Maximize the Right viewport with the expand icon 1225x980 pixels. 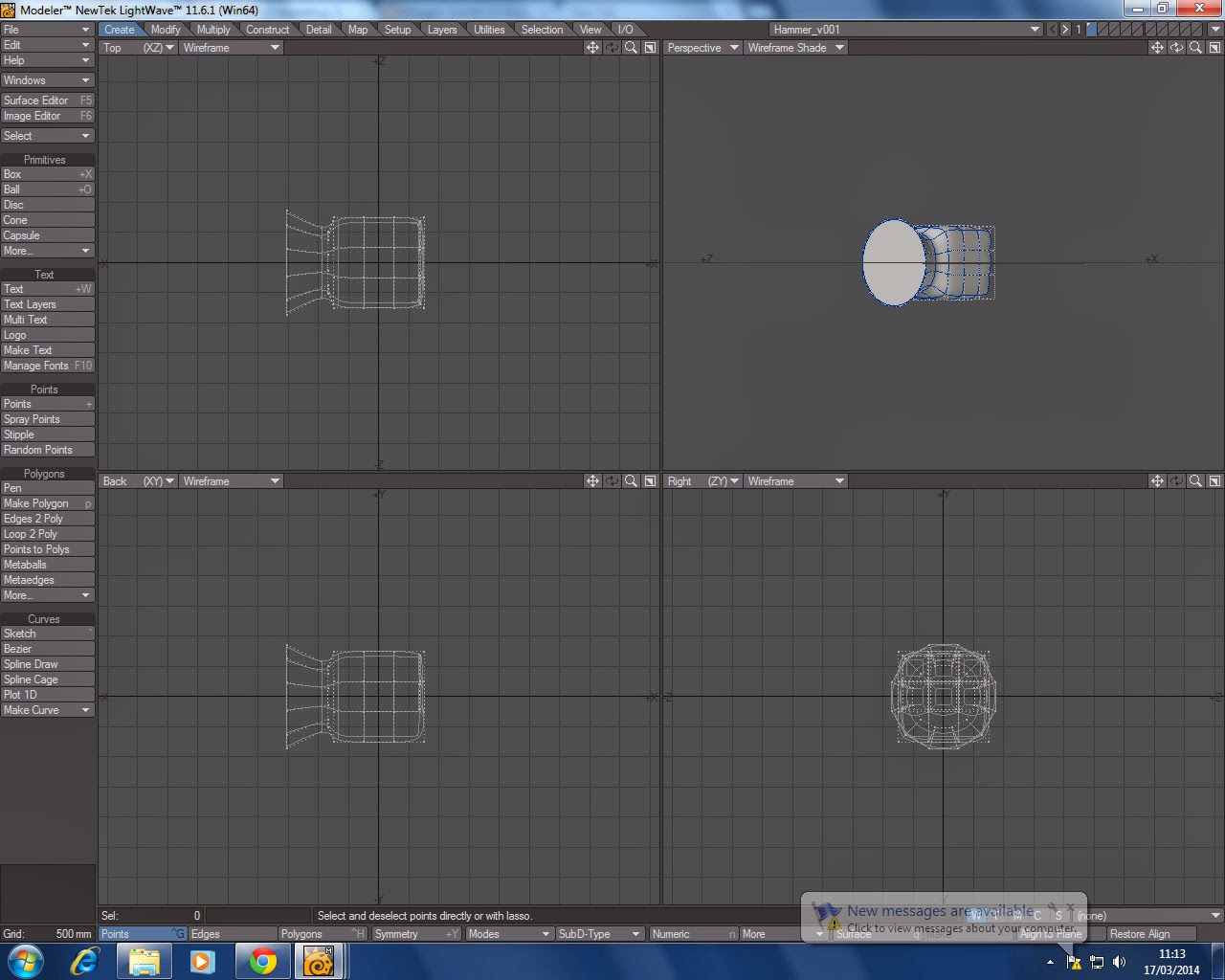1214,480
